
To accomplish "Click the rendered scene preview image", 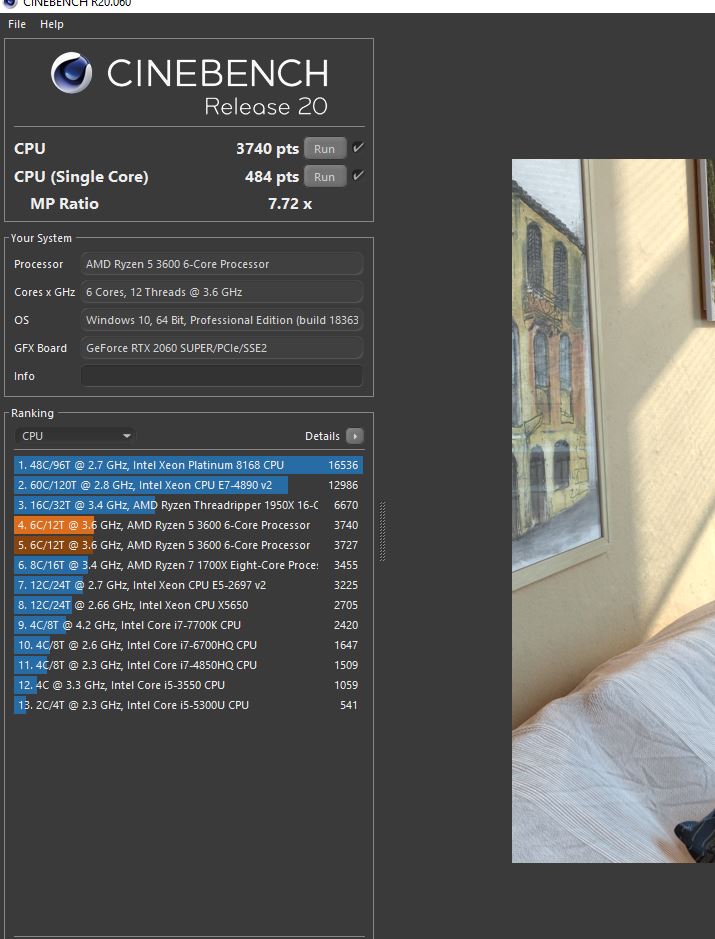I will tap(613, 511).
